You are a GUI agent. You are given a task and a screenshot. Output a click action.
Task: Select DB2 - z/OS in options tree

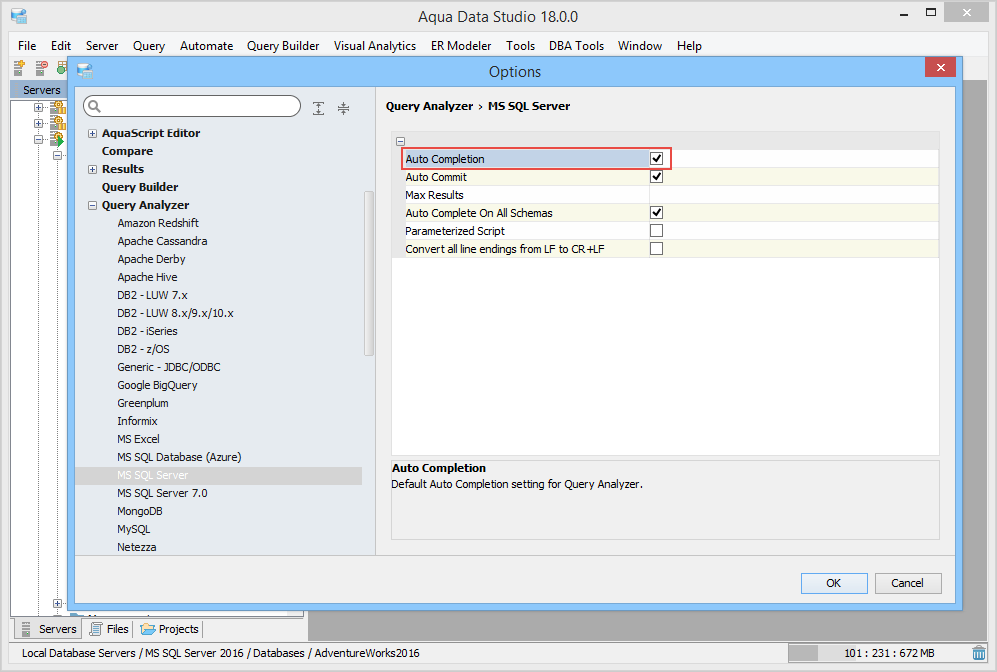tap(143, 349)
